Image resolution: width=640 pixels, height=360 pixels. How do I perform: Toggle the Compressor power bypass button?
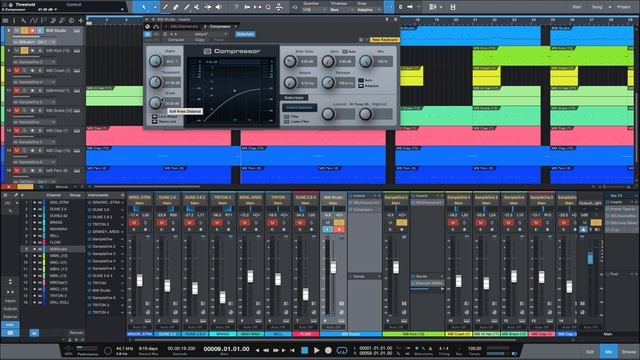148,34
